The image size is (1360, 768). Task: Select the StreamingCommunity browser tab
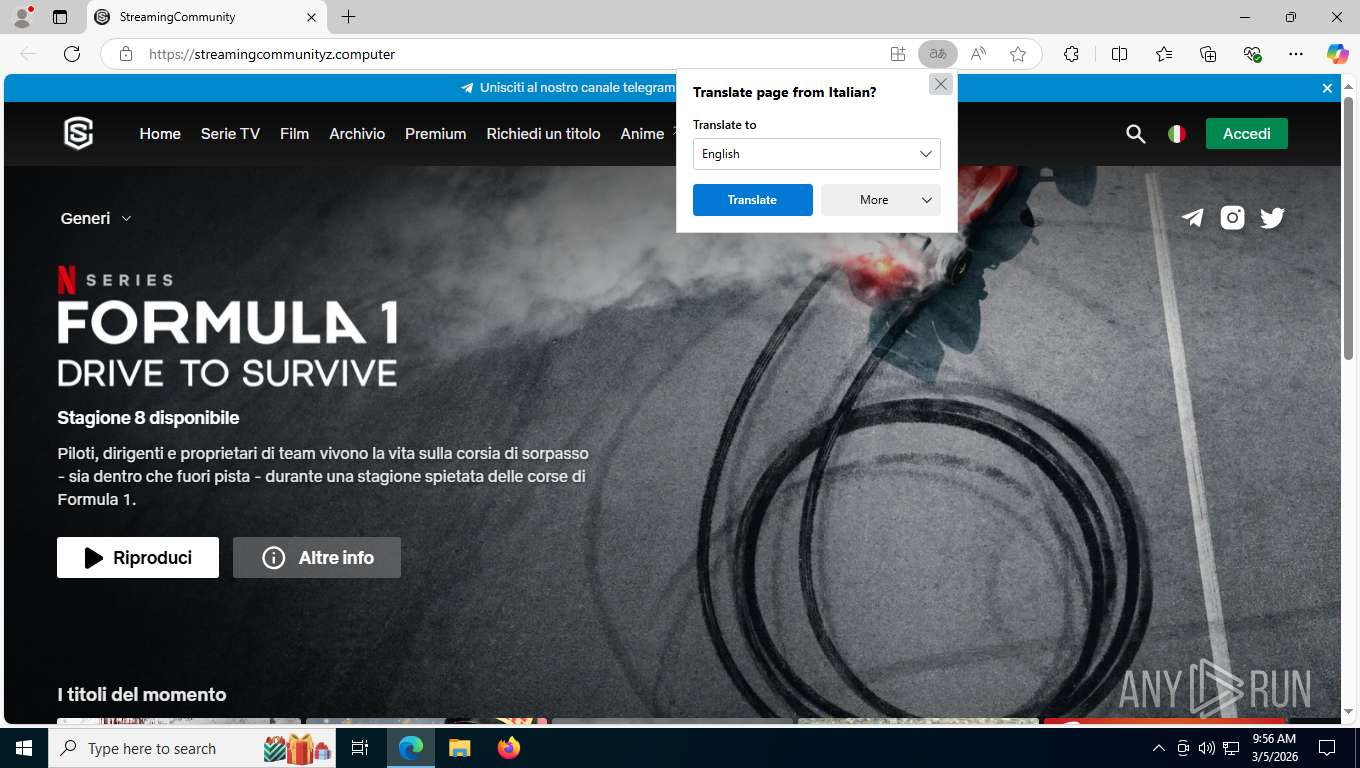[206, 17]
